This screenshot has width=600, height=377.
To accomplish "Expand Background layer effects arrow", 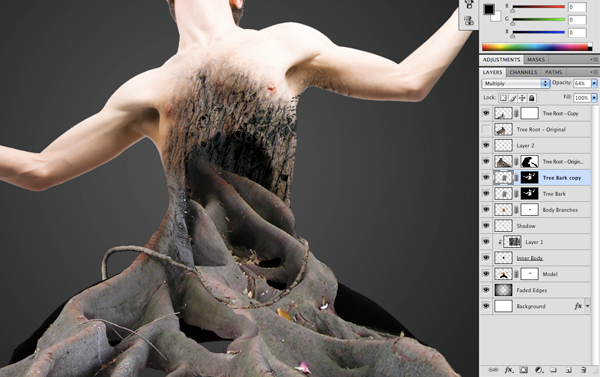I will [x=587, y=306].
